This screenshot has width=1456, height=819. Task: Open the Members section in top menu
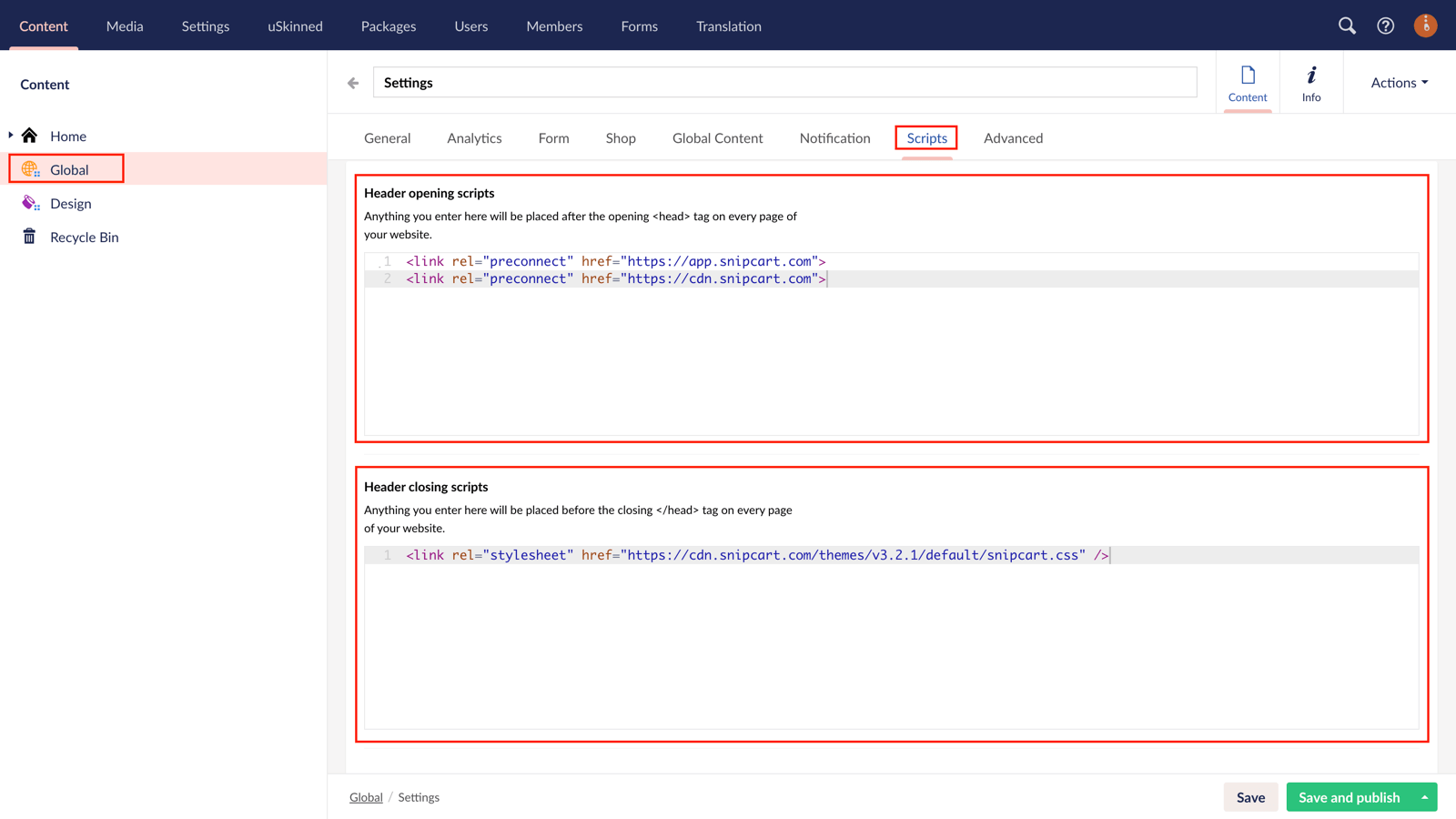(x=554, y=25)
